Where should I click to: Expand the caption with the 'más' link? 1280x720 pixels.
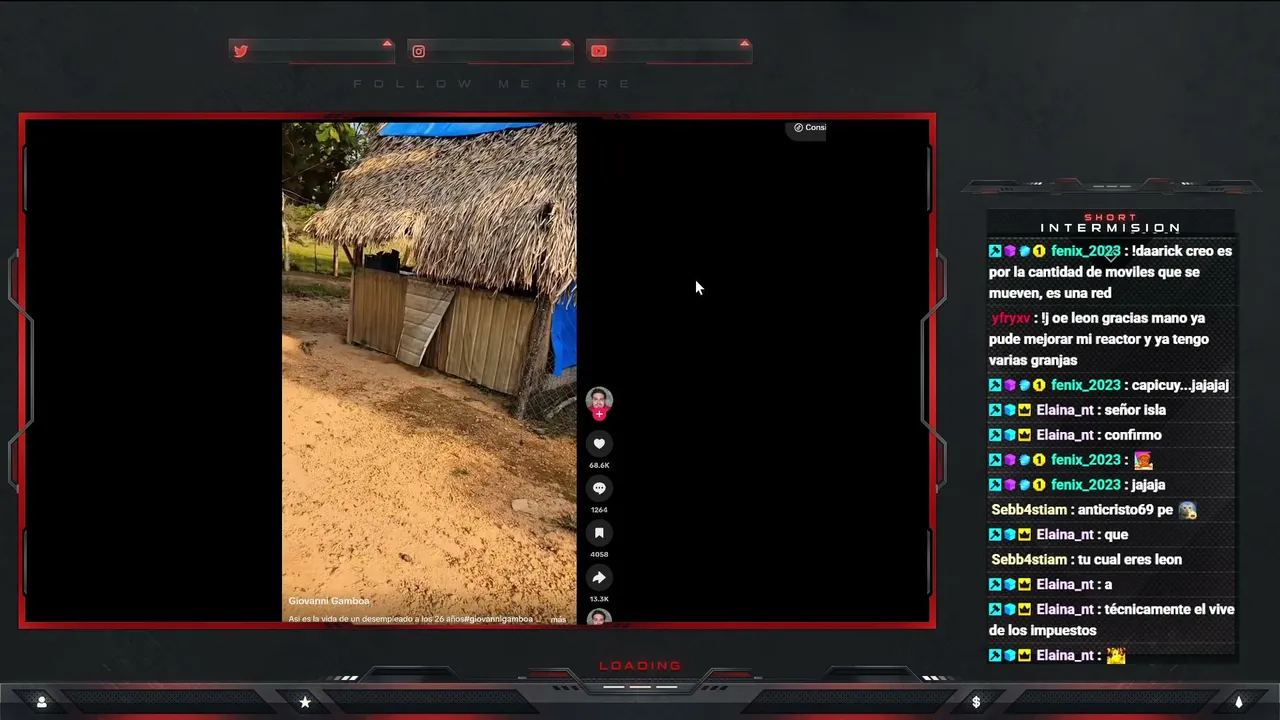tap(558, 619)
